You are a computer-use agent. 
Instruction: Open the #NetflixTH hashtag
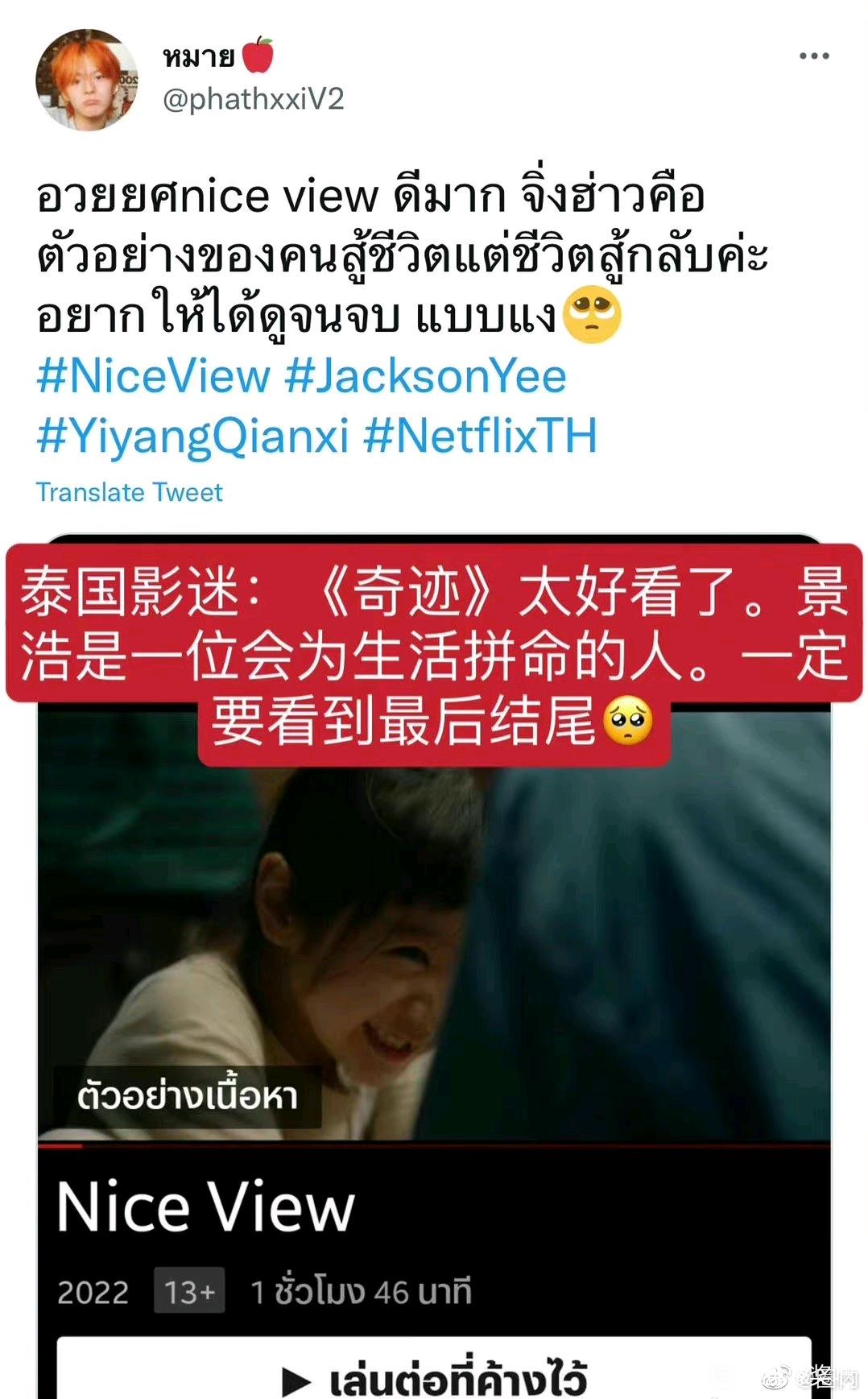coord(480,436)
